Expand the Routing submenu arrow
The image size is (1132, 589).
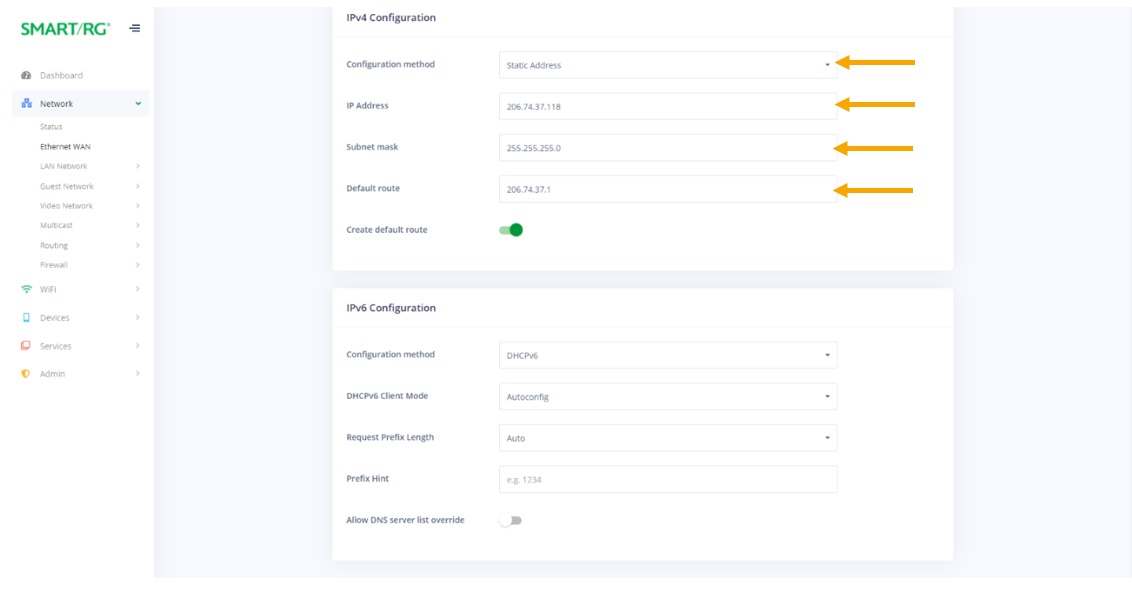138,245
